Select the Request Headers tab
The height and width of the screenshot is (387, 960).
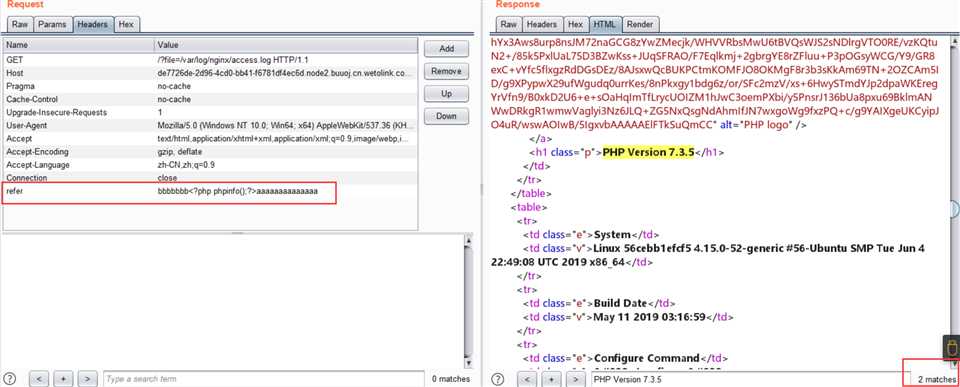coord(92,24)
